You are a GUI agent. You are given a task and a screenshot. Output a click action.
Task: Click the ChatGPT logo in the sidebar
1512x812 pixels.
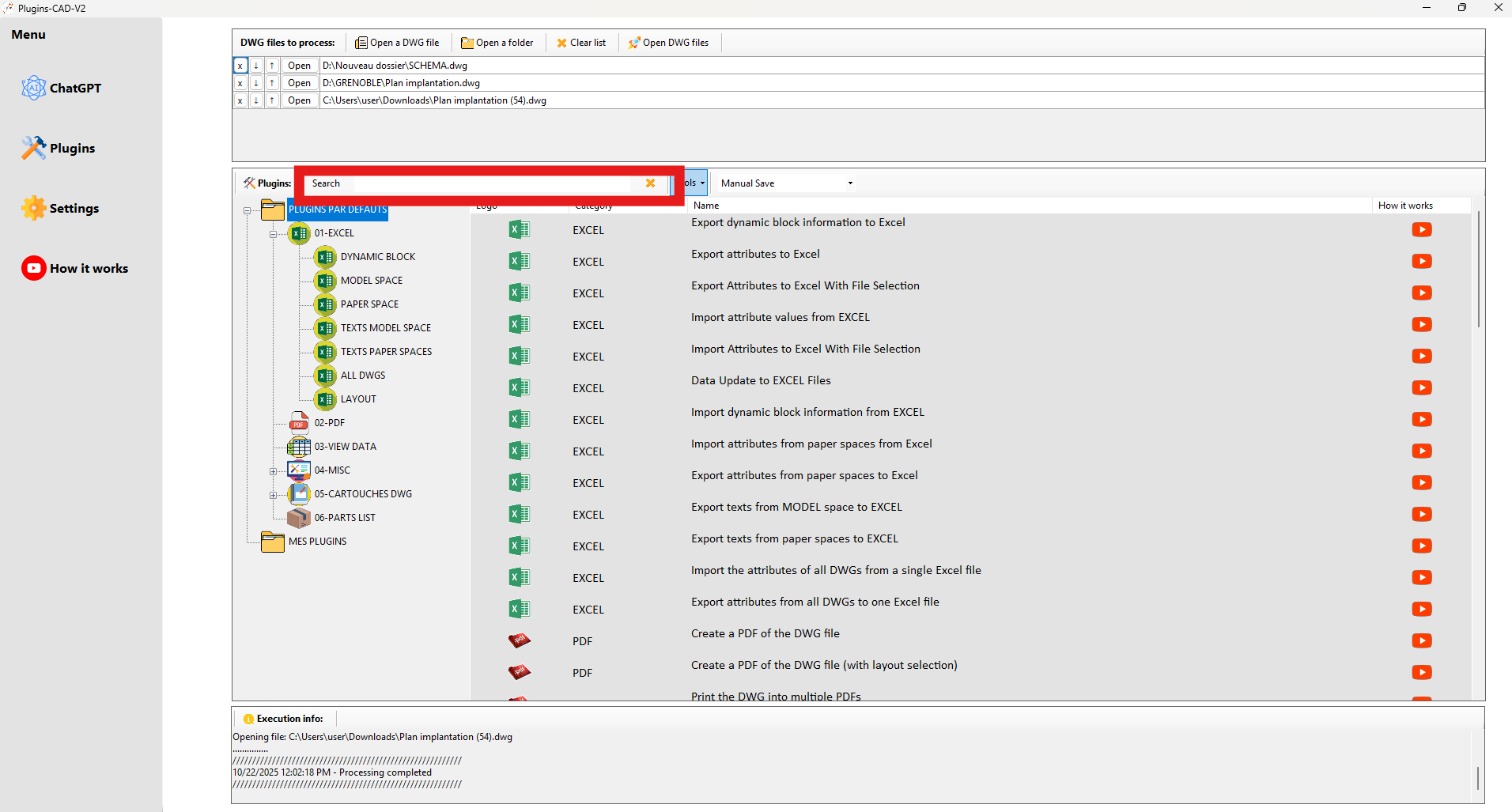click(x=34, y=88)
